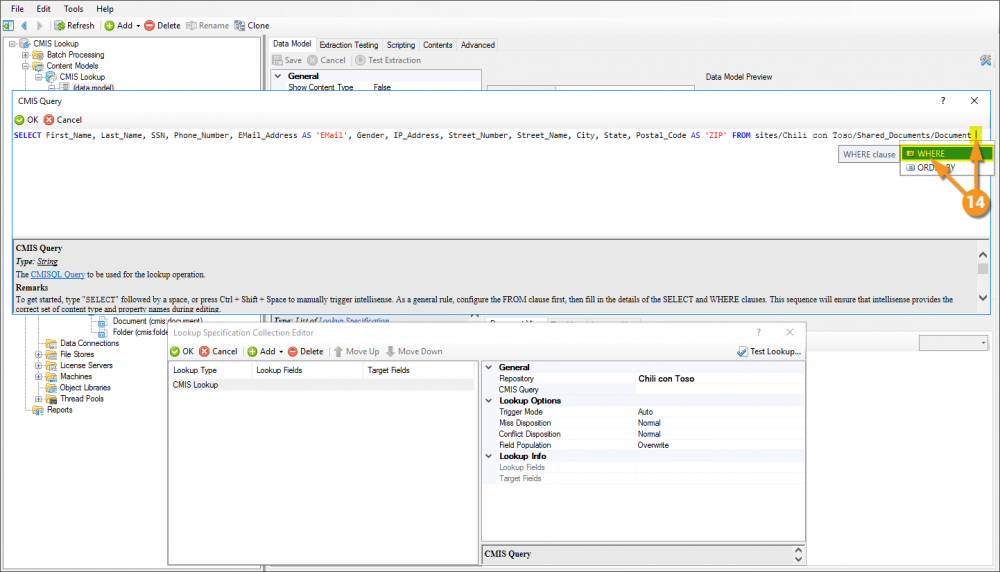Click Cancel in Data Model panel

tap(327, 60)
